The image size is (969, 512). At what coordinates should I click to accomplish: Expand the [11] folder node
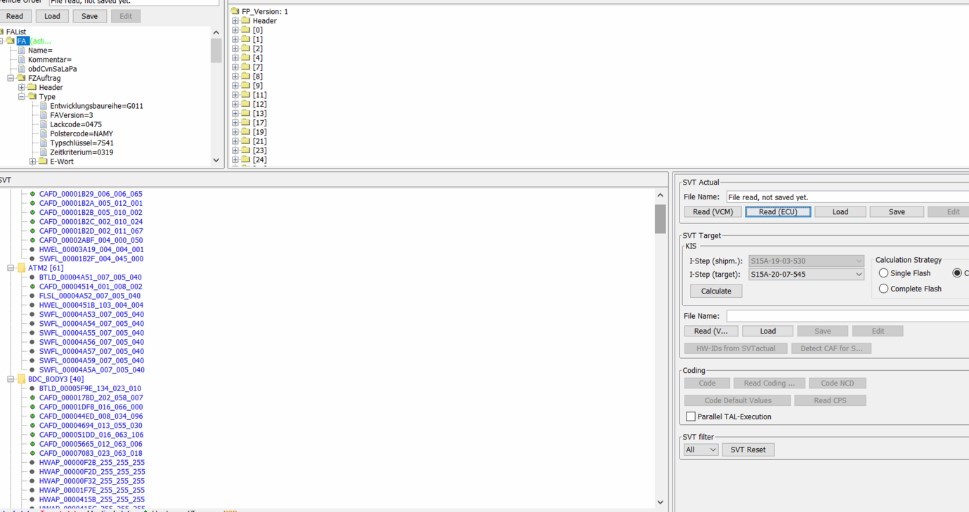coord(235,95)
